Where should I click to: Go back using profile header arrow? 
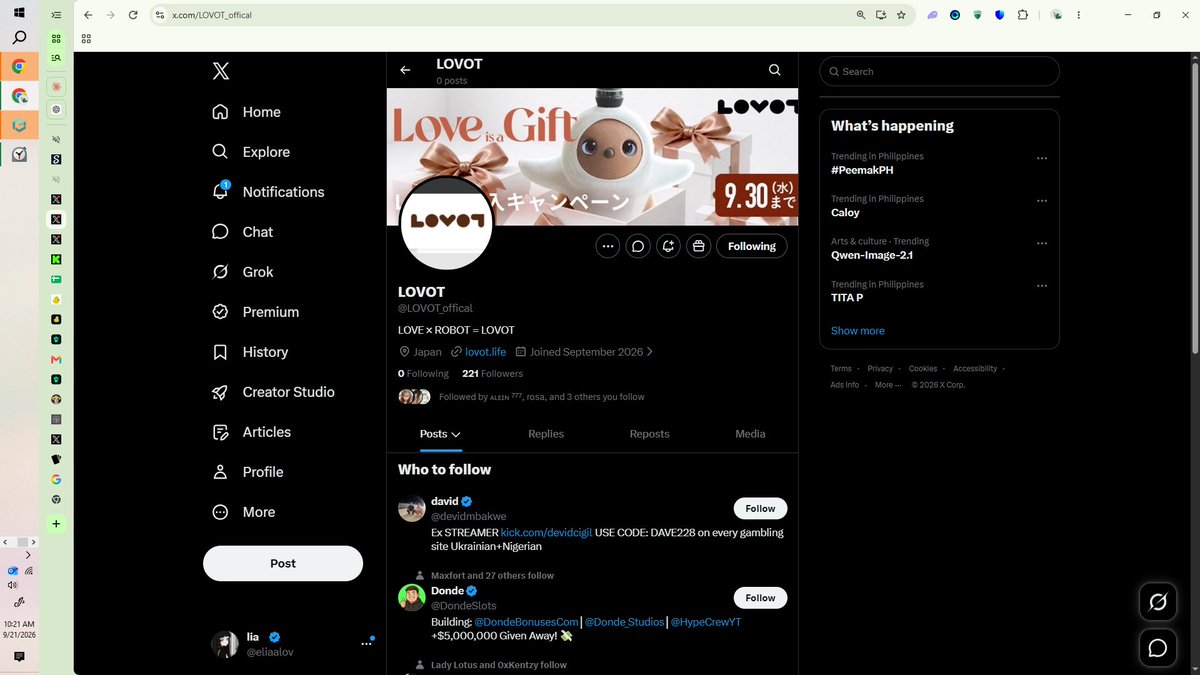[x=405, y=70]
